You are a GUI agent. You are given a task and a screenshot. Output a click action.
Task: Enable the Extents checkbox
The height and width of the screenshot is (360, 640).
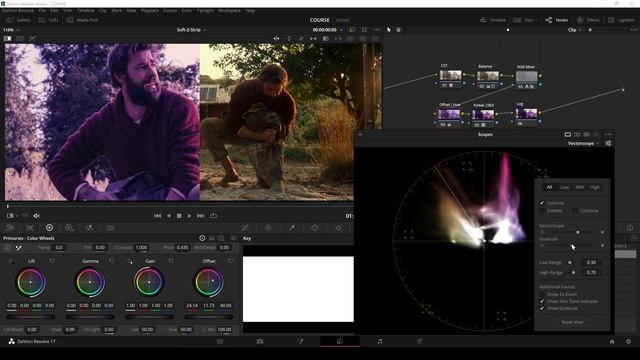pyautogui.click(x=542, y=211)
